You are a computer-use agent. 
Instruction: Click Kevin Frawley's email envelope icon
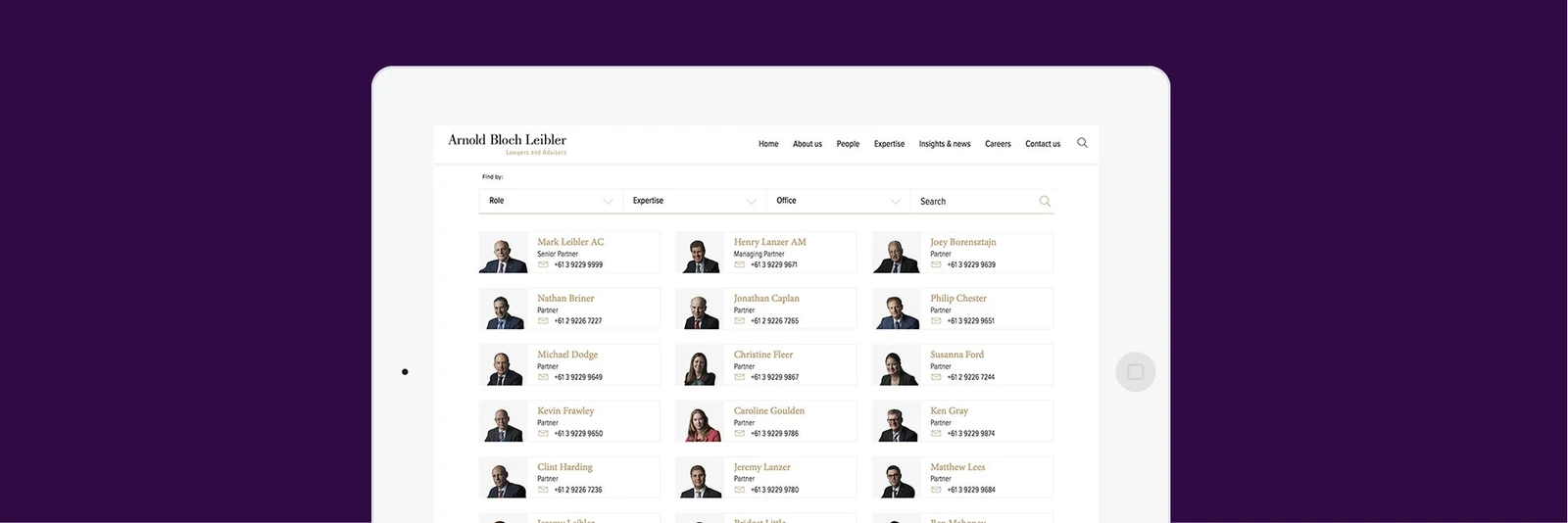click(543, 433)
